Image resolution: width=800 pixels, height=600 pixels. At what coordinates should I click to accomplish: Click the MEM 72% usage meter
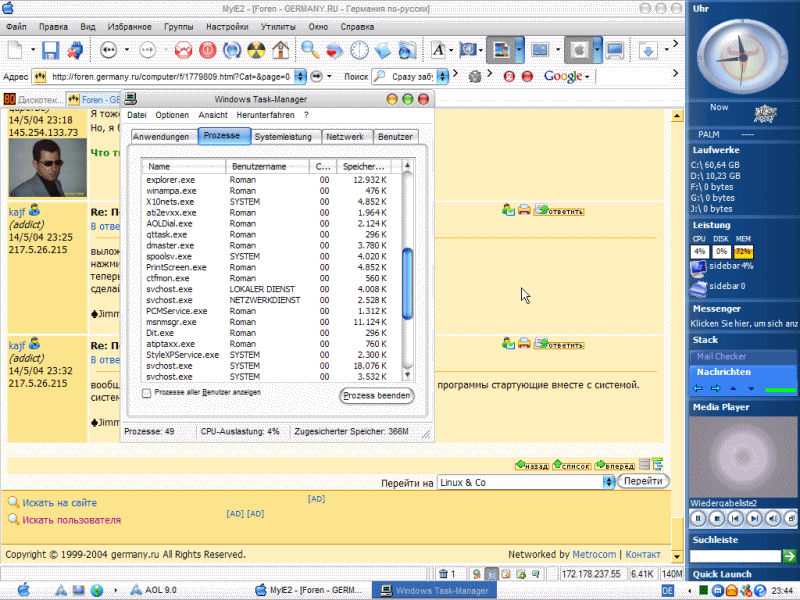click(743, 252)
